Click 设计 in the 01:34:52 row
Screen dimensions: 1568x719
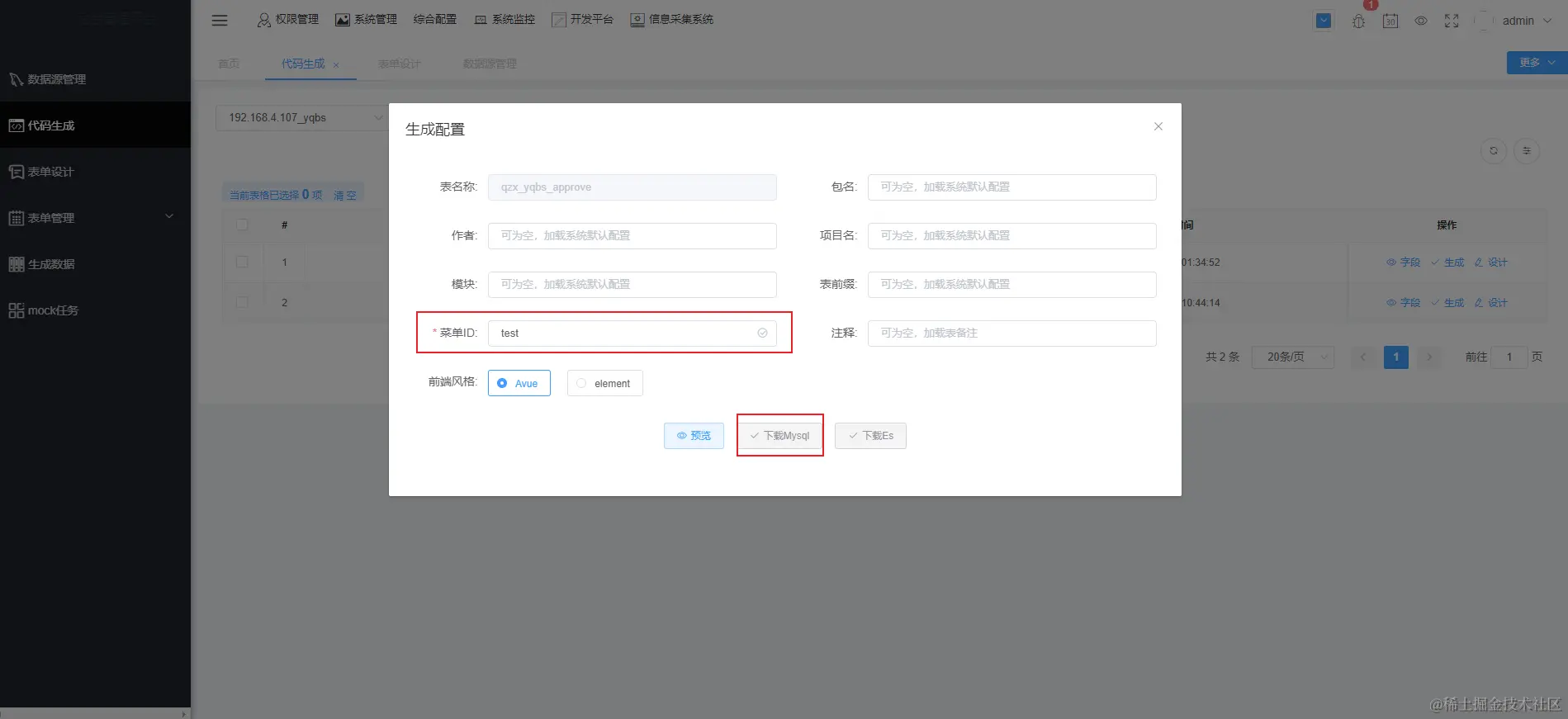point(1491,263)
